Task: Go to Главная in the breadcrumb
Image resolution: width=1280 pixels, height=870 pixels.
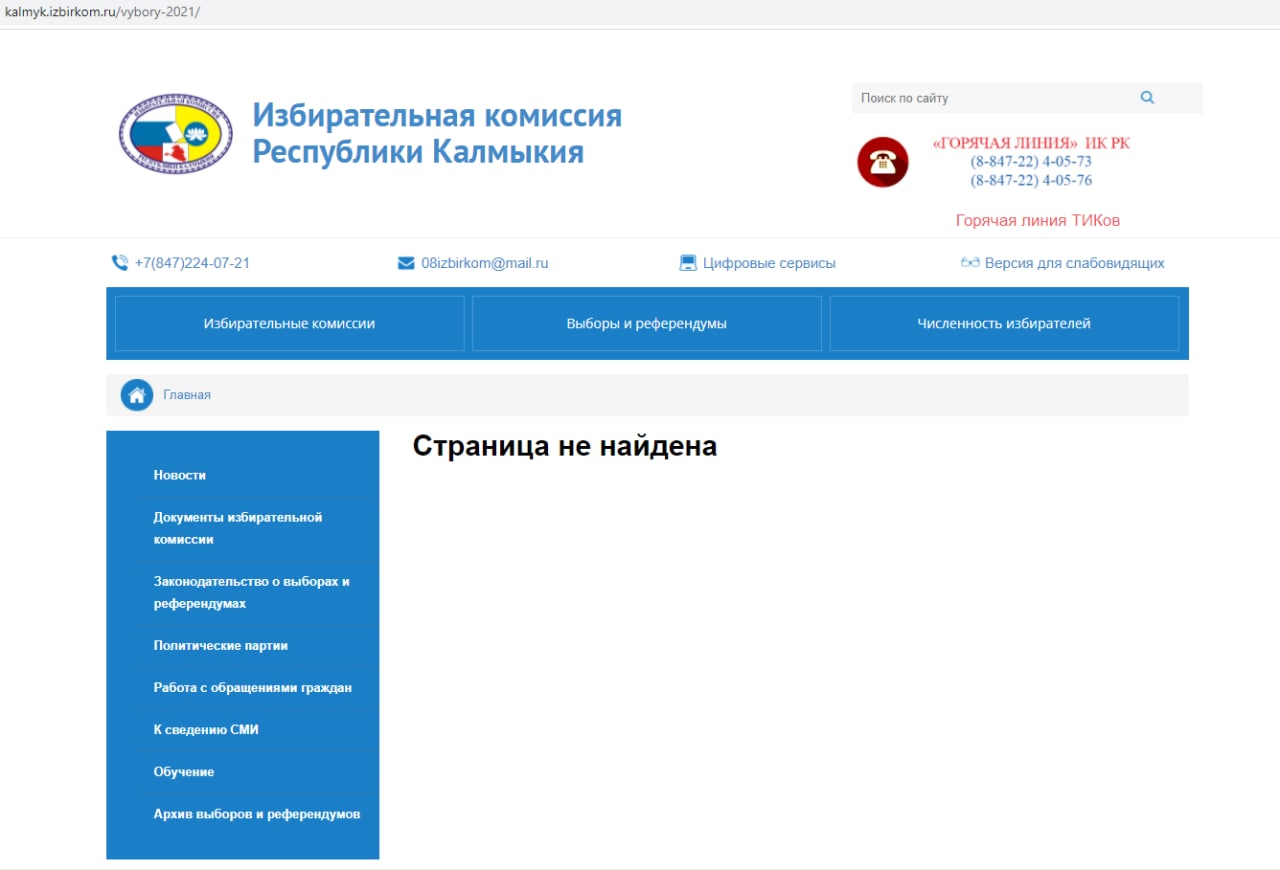Action: tap(187, 395)
